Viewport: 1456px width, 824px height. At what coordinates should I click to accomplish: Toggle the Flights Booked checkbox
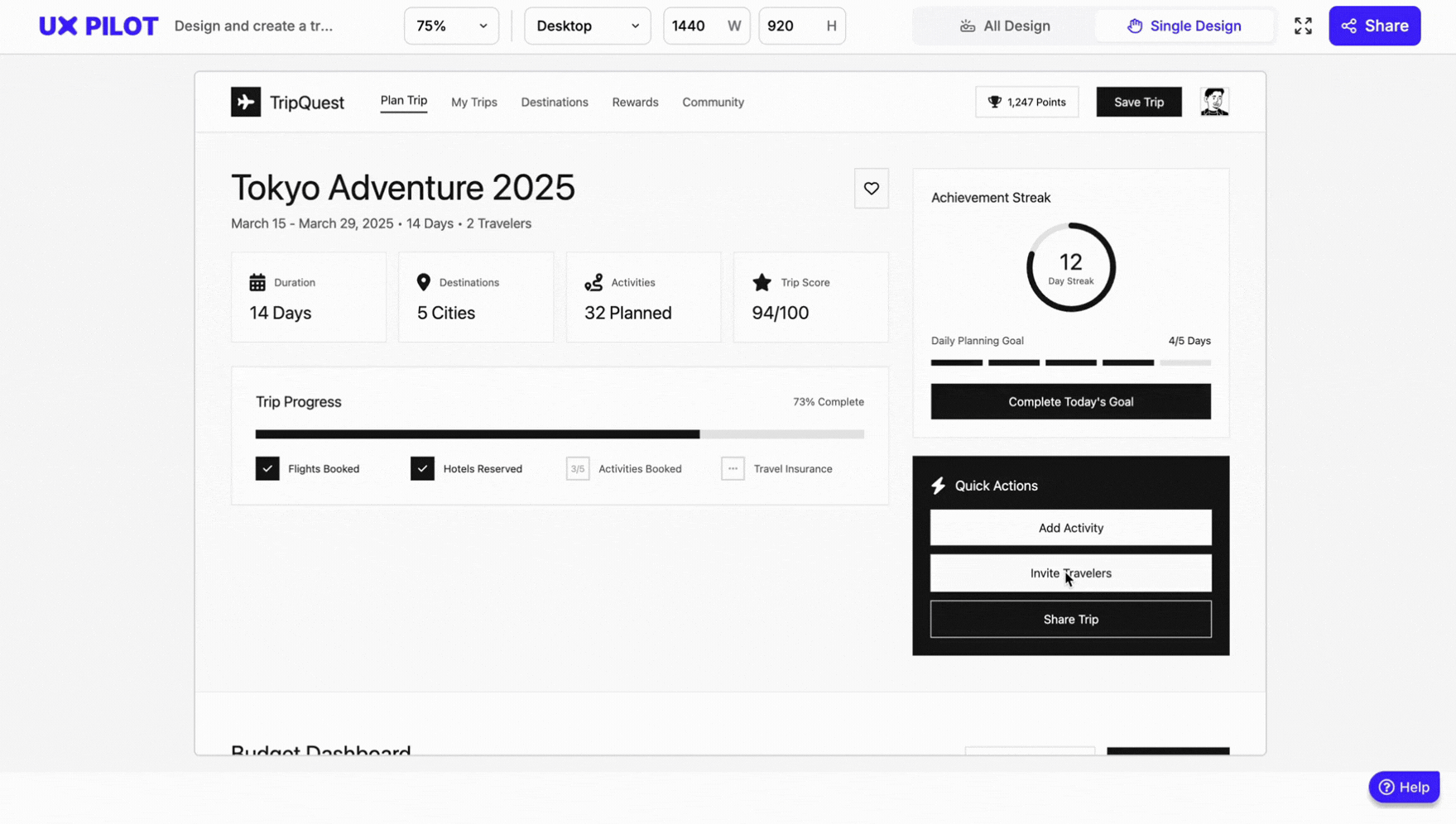click(x=267, y=468)
